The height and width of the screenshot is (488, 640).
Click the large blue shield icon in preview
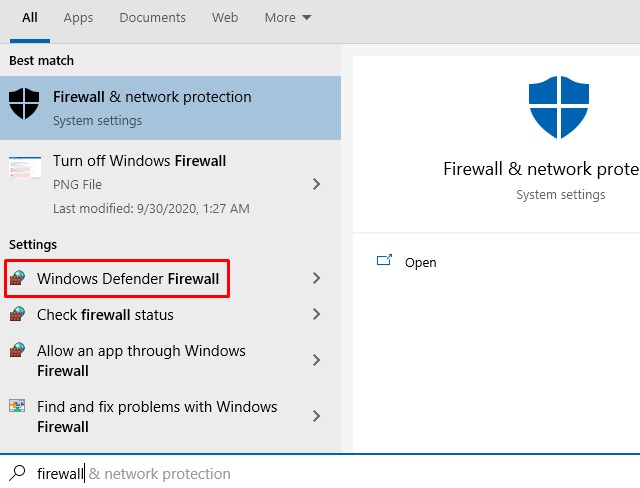(558, 107)
